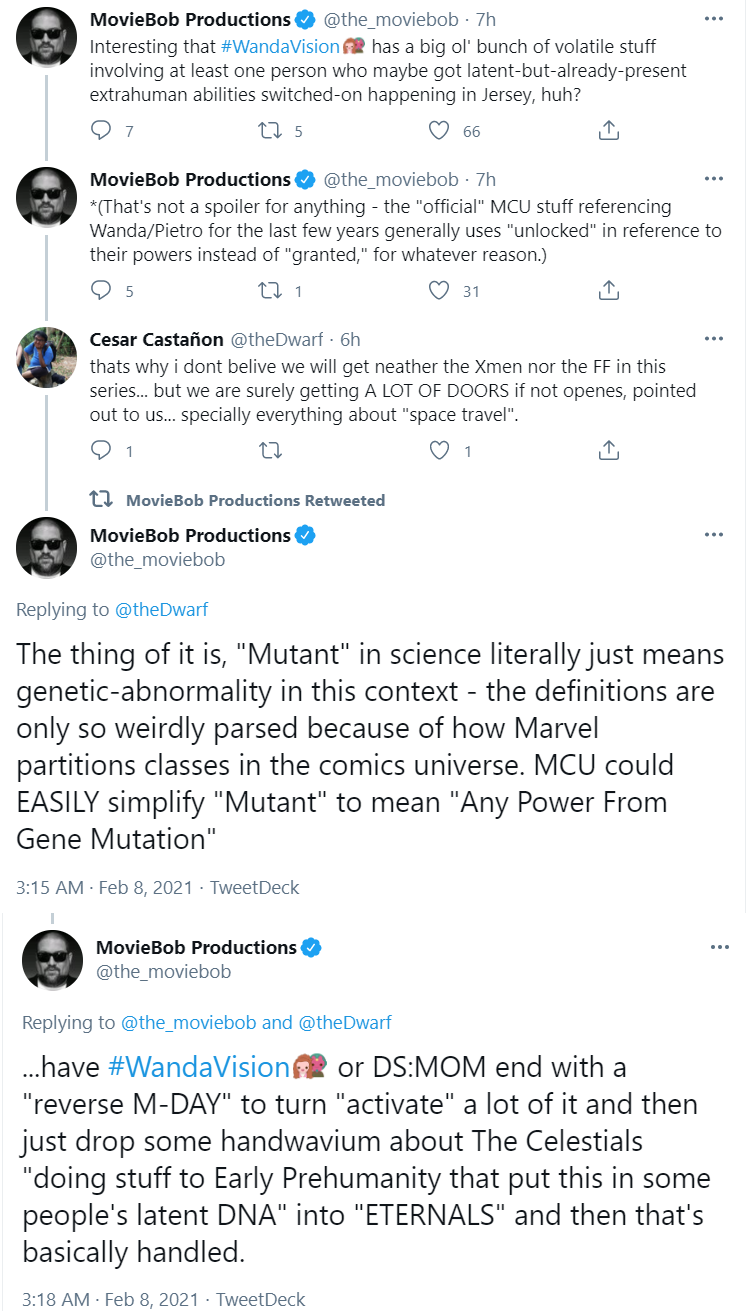Open Cesar Castañon's profile picture
Viewport: 748px width, 1311px height.
click(x=46, y=357)
